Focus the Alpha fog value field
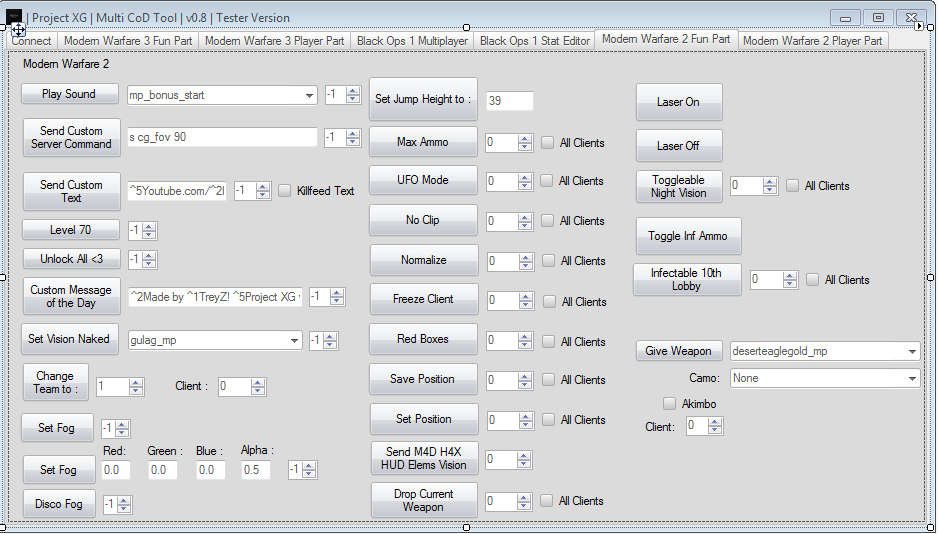Viewport: 938px width, 534px height. pos(255,470)
